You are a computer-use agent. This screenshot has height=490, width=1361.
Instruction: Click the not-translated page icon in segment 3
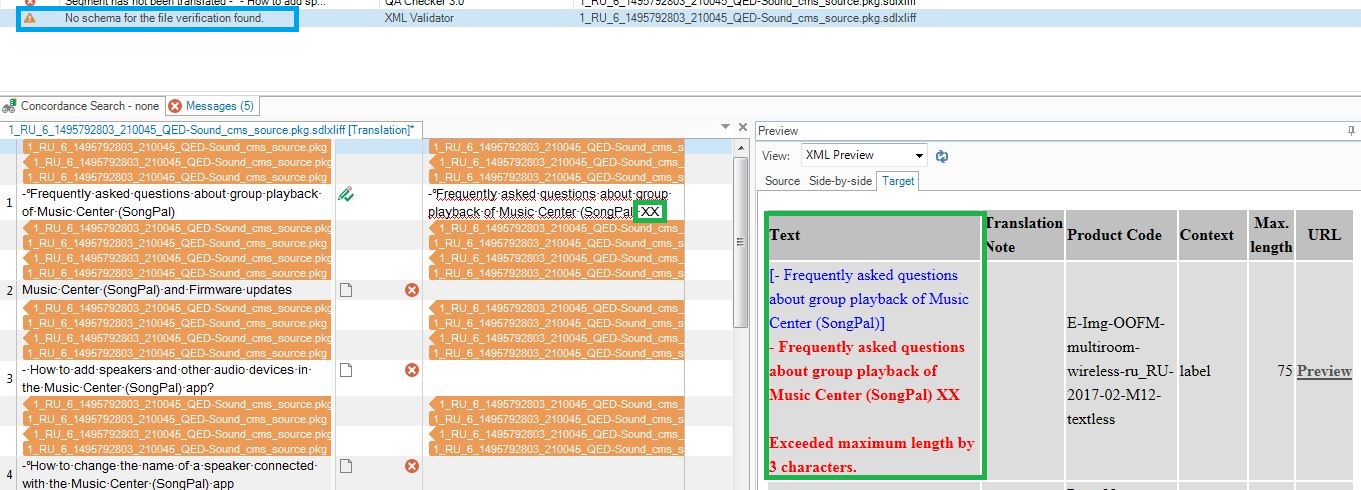tap(346, 370)
